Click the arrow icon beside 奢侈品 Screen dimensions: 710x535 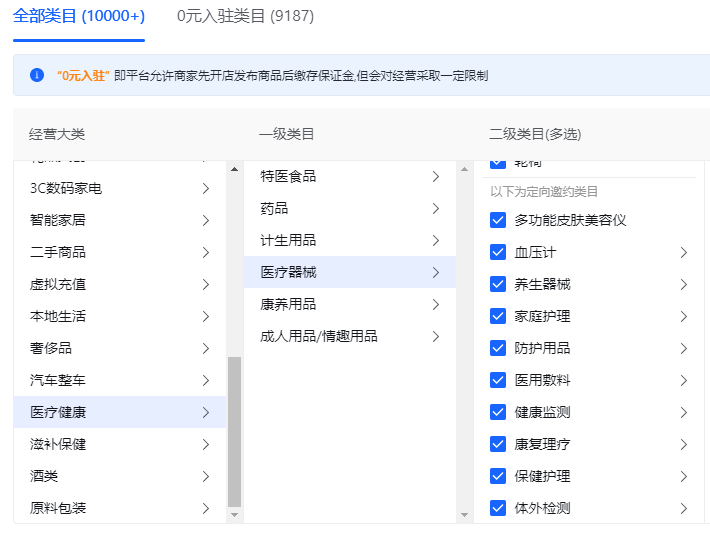pos(205,348)
